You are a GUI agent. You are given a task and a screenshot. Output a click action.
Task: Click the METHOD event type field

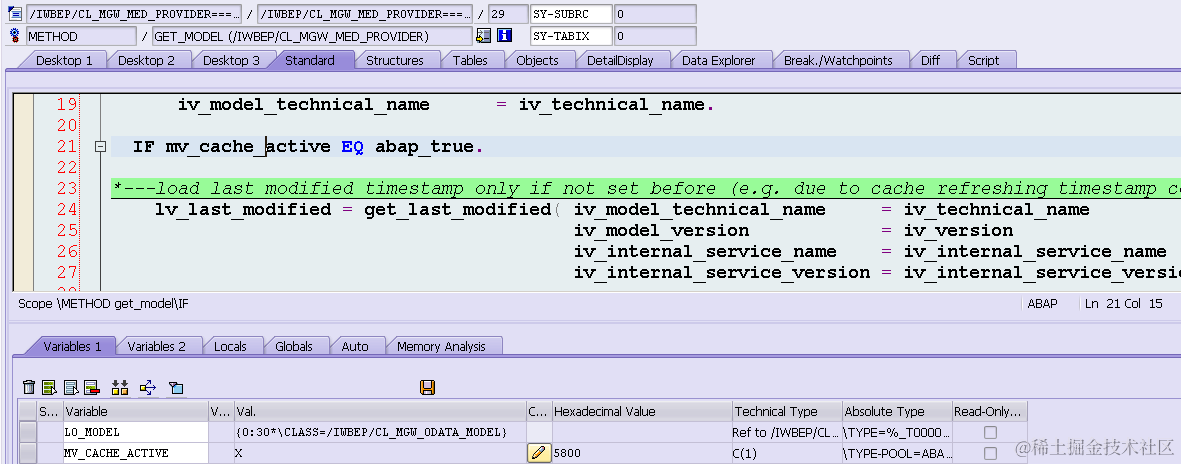[81, 36]
